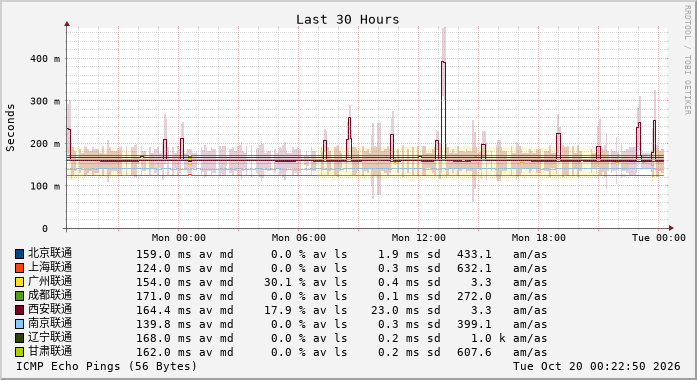The image size is (697, 380).
Task: Click the tallest maroon spike near Mon 12:00
Action: [x=443, y=110]
